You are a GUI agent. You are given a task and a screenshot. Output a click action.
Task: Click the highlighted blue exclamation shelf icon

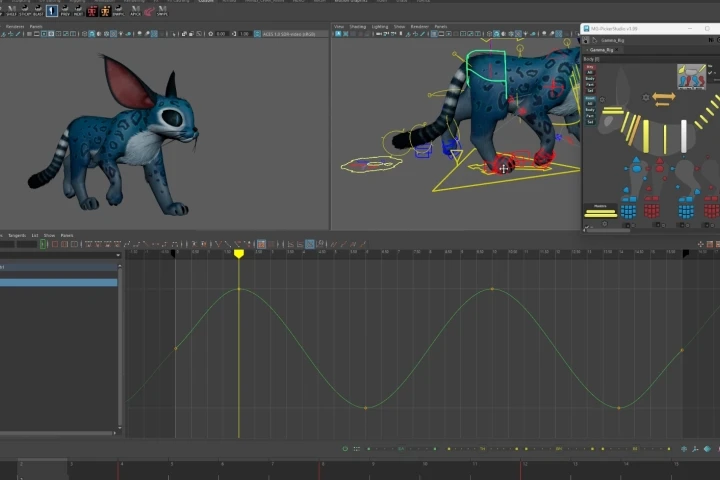click(x=52, y=11)
